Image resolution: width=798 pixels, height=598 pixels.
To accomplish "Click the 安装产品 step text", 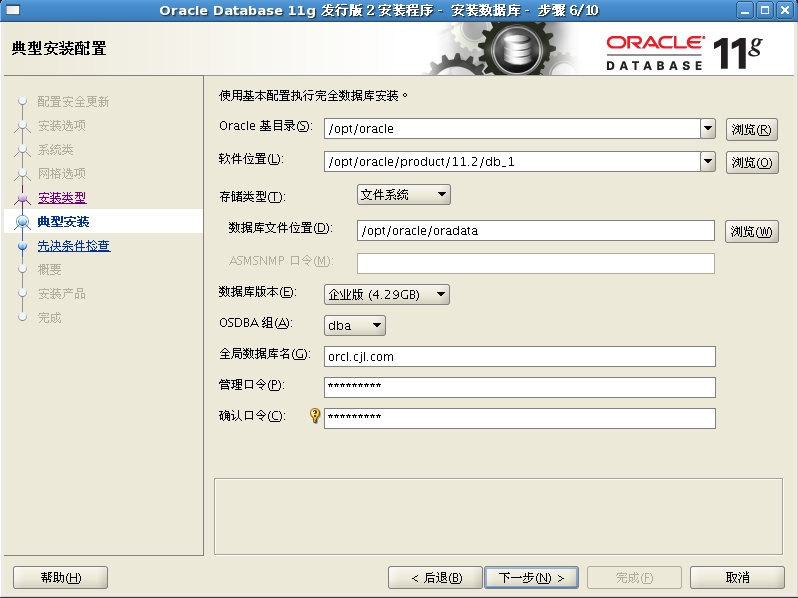I will [62, 294].
